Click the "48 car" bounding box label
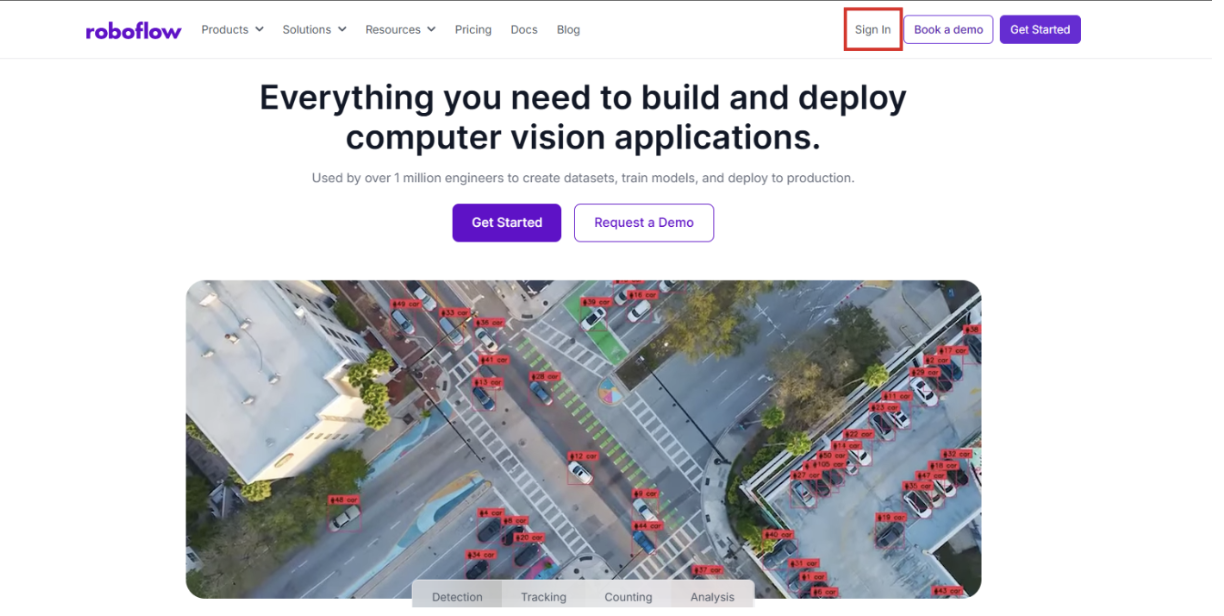Viewport: 1224px width, 616px height. pyautogui.click(x=343, y=499)
